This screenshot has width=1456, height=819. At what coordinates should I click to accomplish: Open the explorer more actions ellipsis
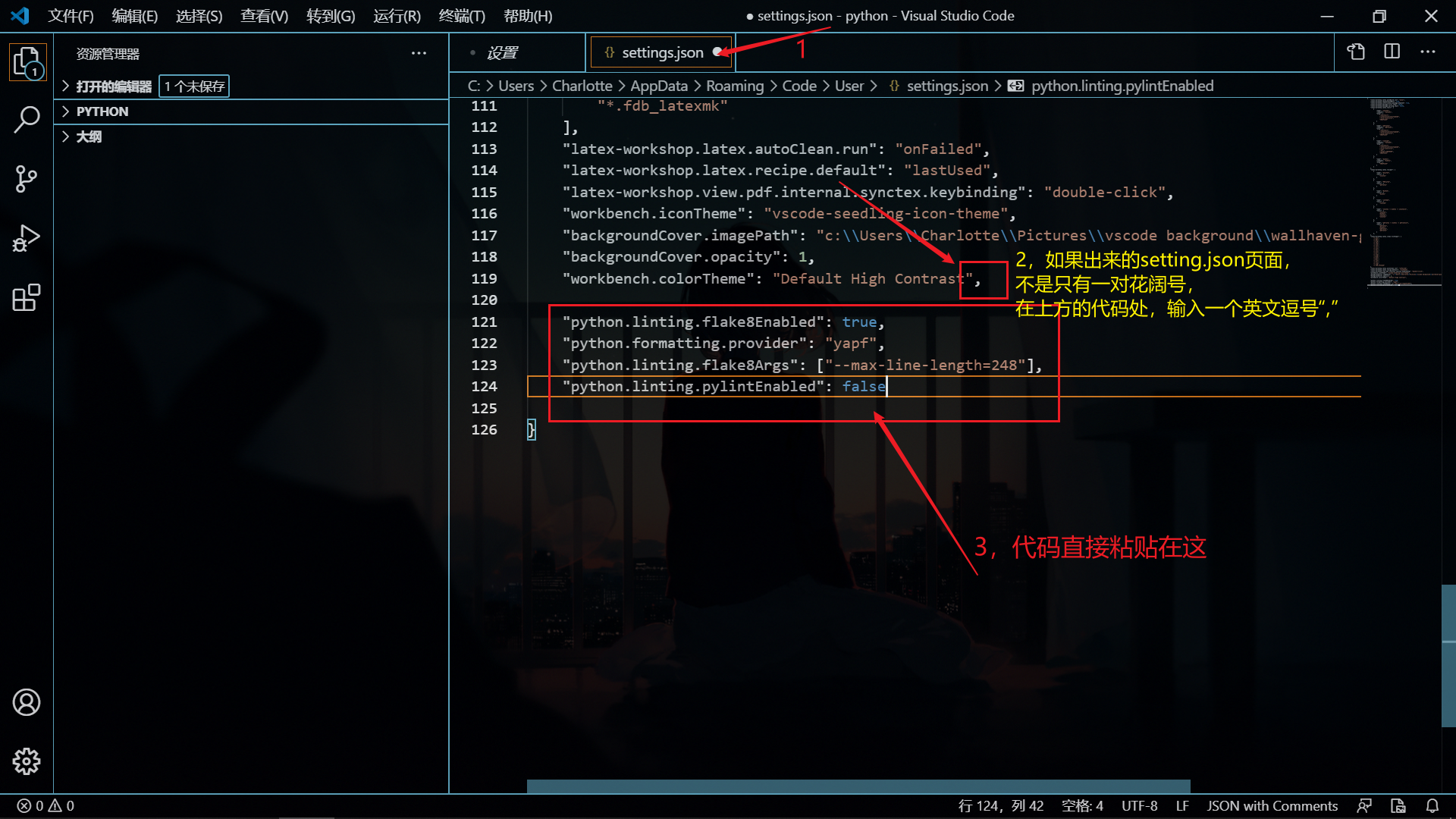(419, 53)
